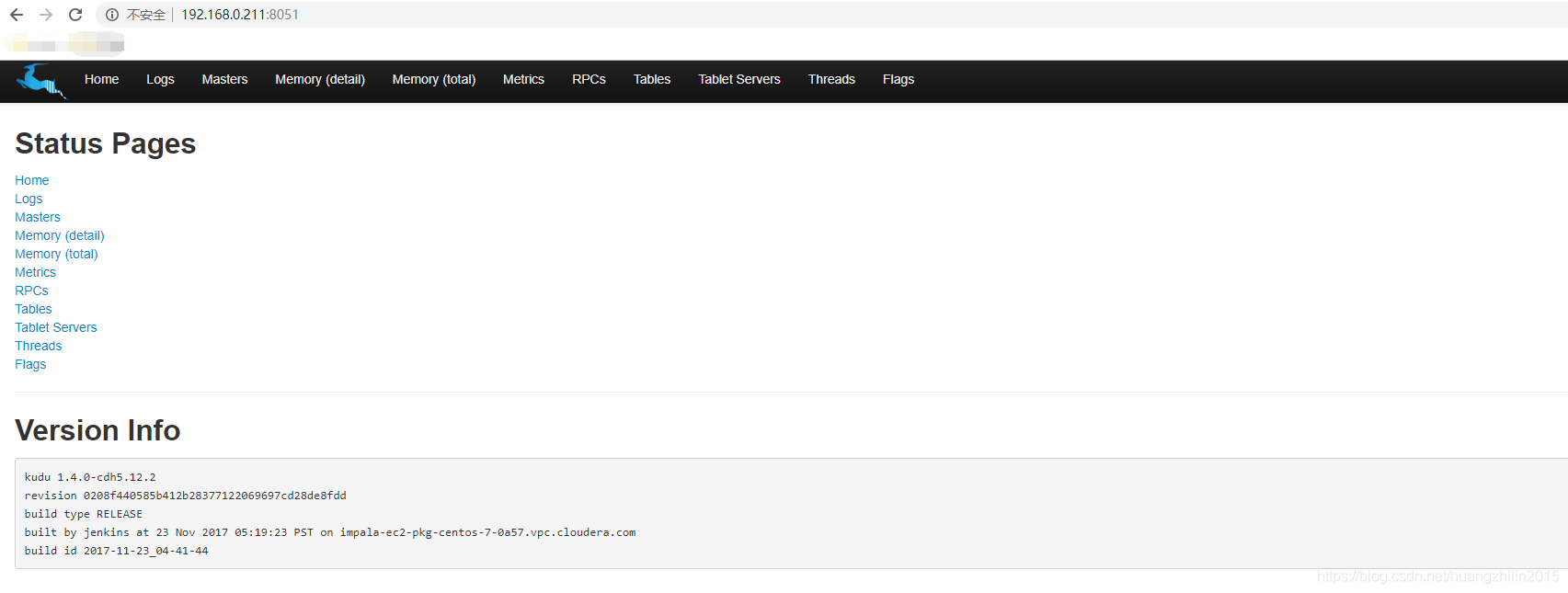Open the Tables link in status list
Screen dimensions: 1568x593
click(x=33, y=310)
